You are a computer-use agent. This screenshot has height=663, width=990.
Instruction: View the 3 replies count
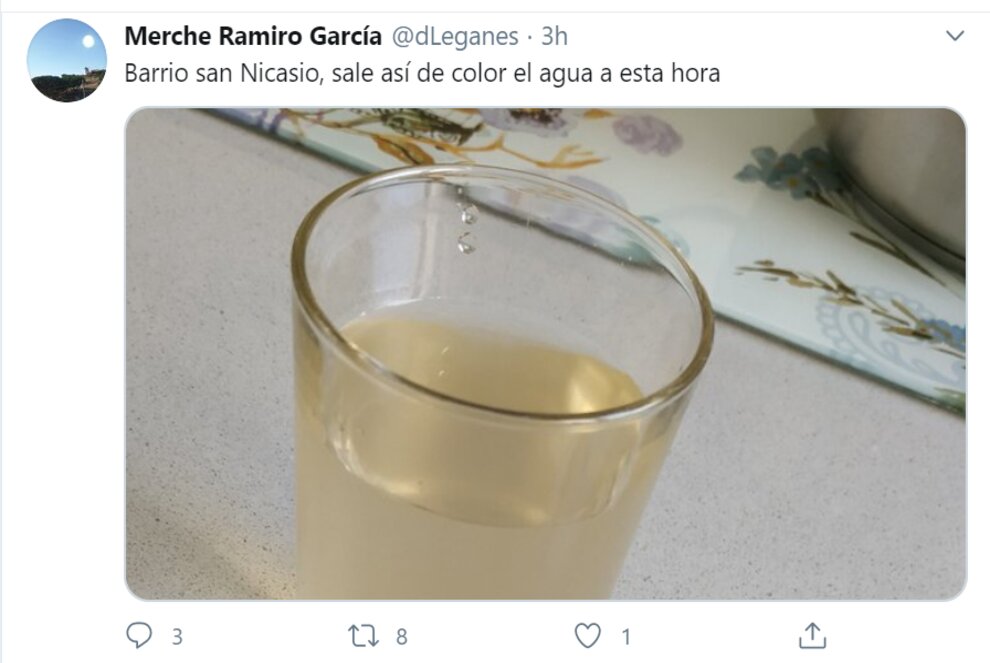point(177,636)
